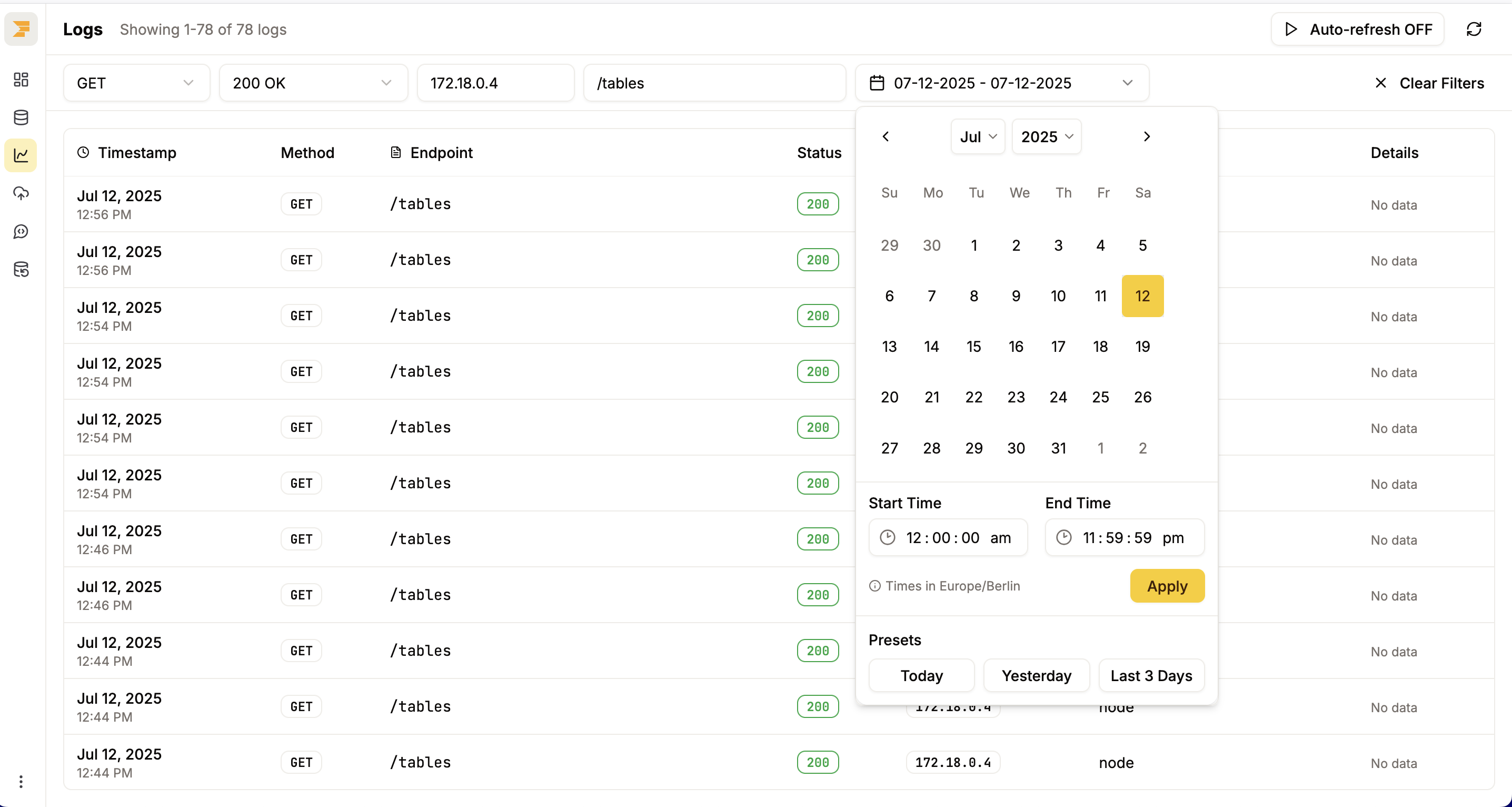
Task: Open the Jul month selector
Action: coord(977,137)
